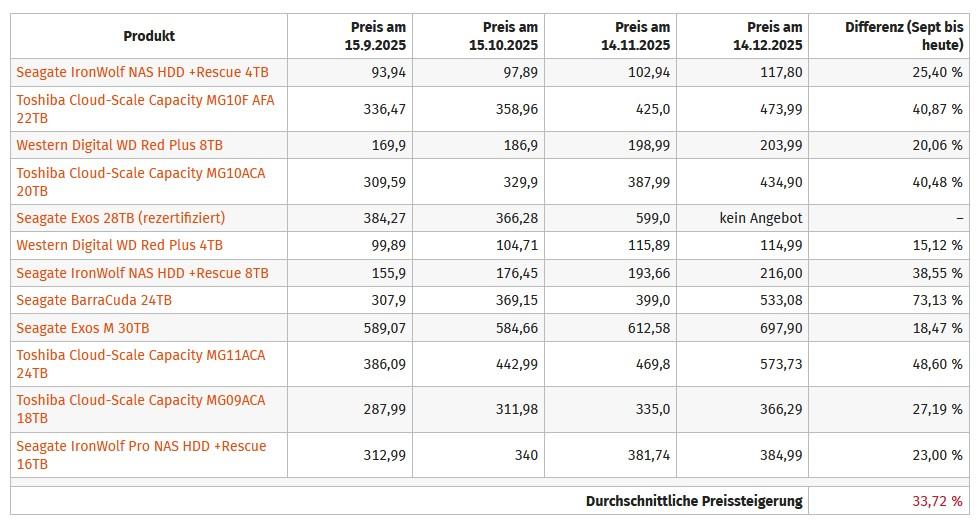Image resolution: width=980 pixels, height=527 pixels.
Task: Open Seagate IronWolf NAS HDD +Rescue 4TB link
Action: [x=142, y=72]
